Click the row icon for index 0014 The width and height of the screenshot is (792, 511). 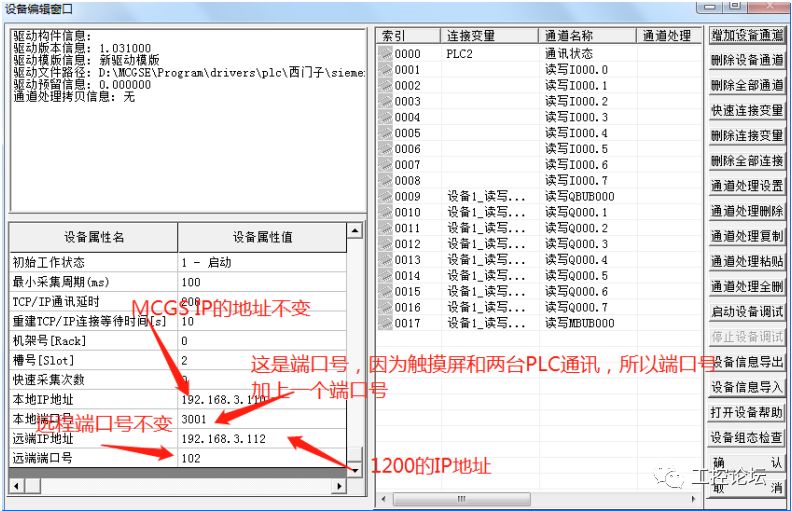pyautogui.click(x=385, y=276)
